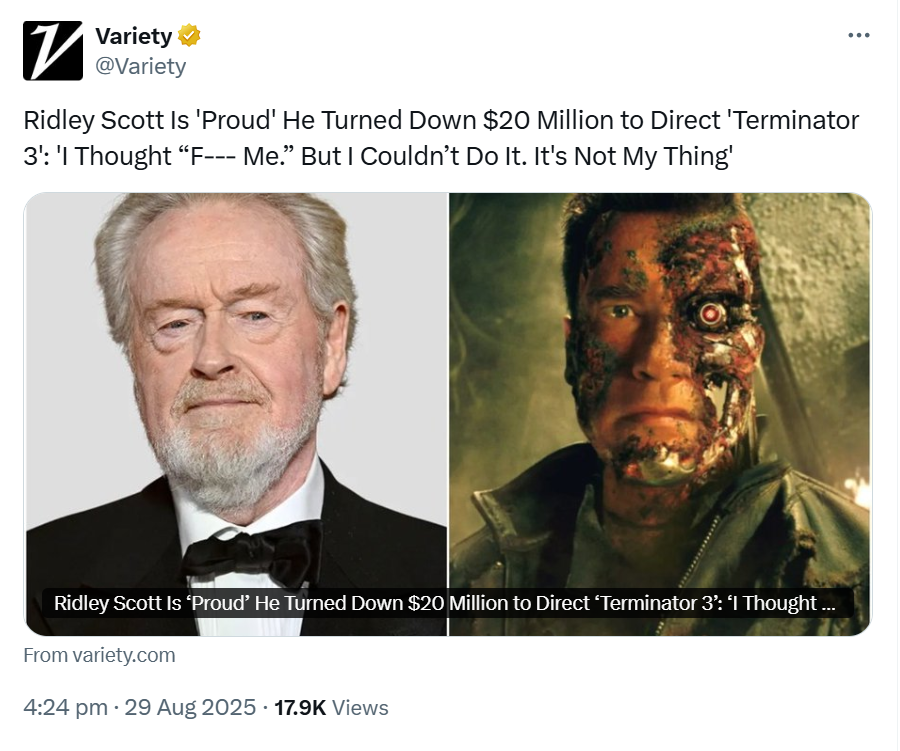Click the 4:24 pm timestamp
The width and height of the screenshot is (900, 751).
65,707
